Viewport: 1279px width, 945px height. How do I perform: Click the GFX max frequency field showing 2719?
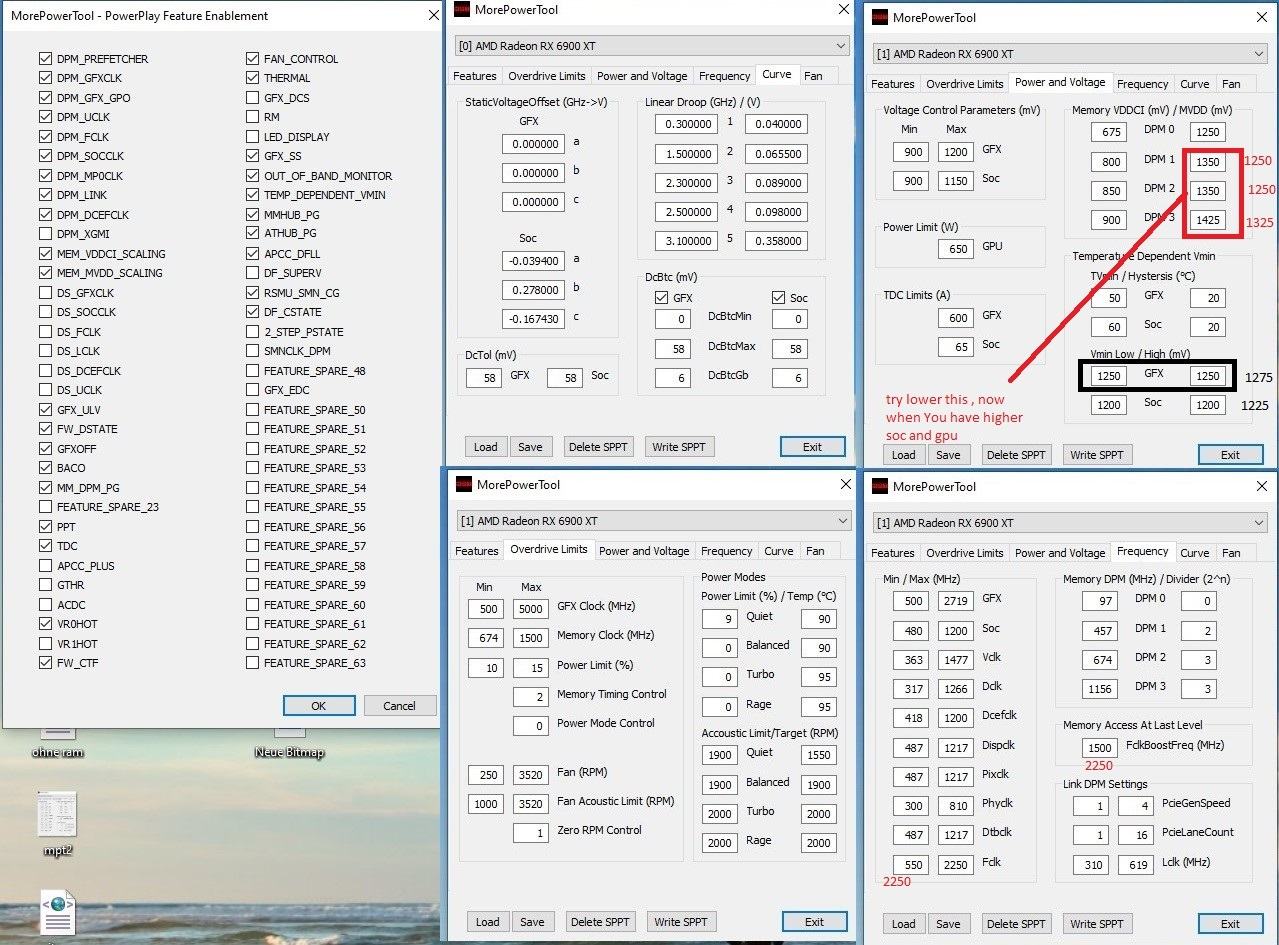(x=956, y=600)
